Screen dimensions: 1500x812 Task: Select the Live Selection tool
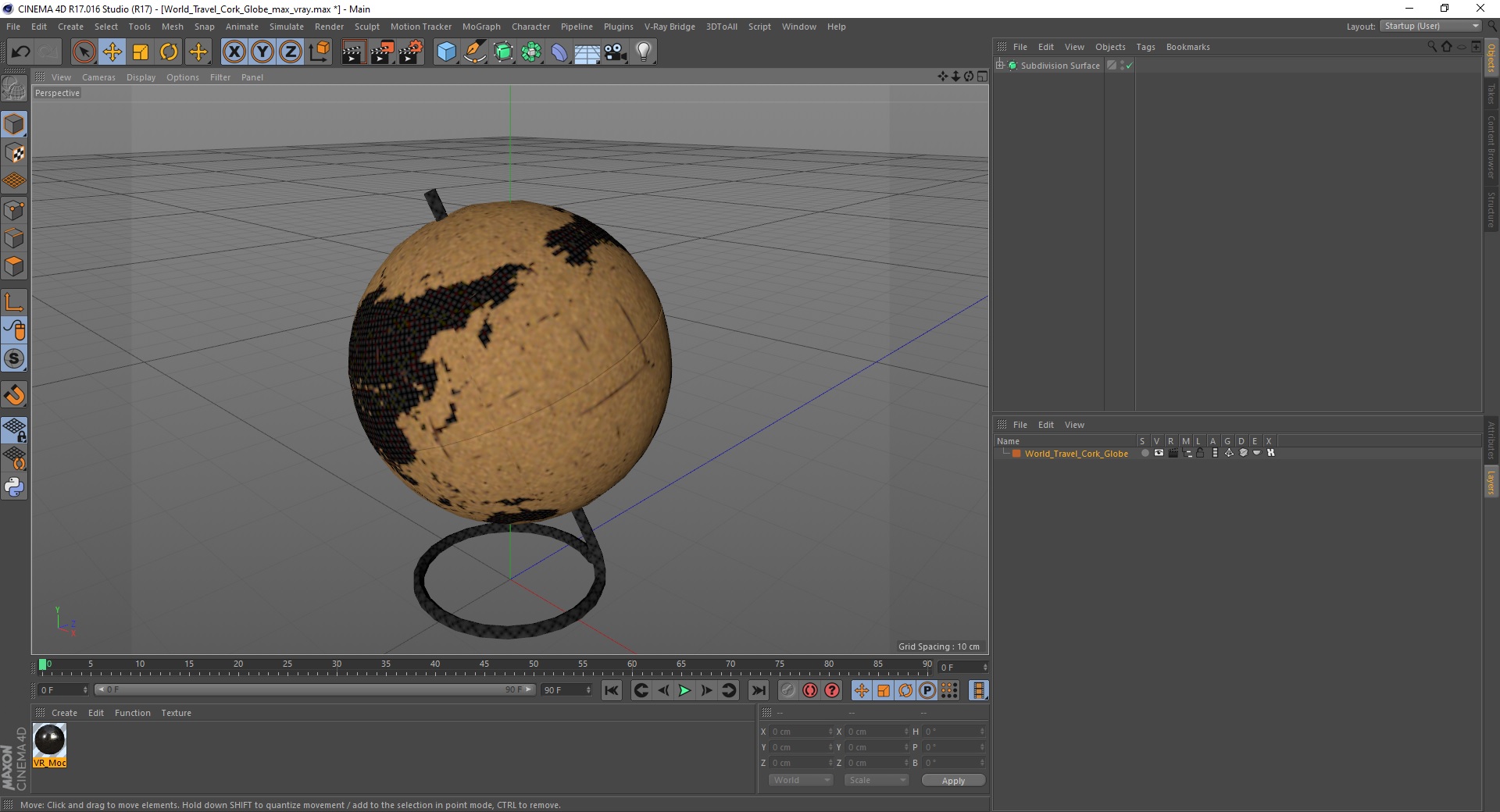point(84,52)
